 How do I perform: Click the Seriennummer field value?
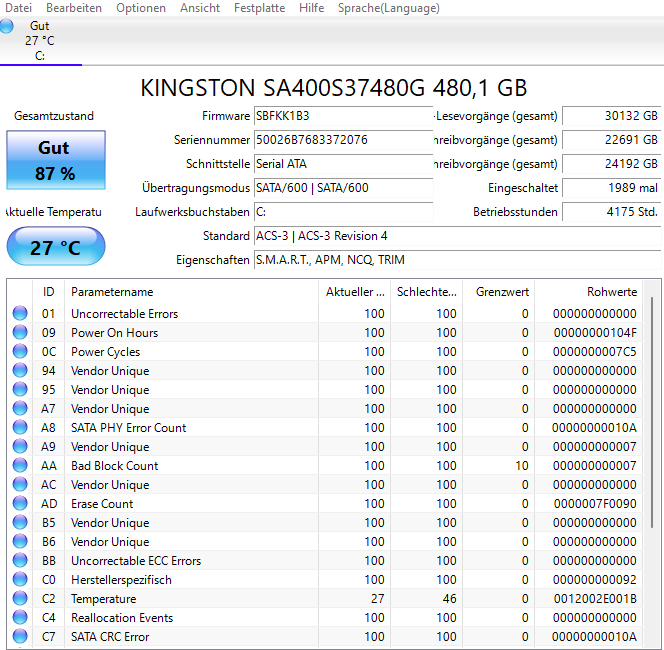click(343, 140)
